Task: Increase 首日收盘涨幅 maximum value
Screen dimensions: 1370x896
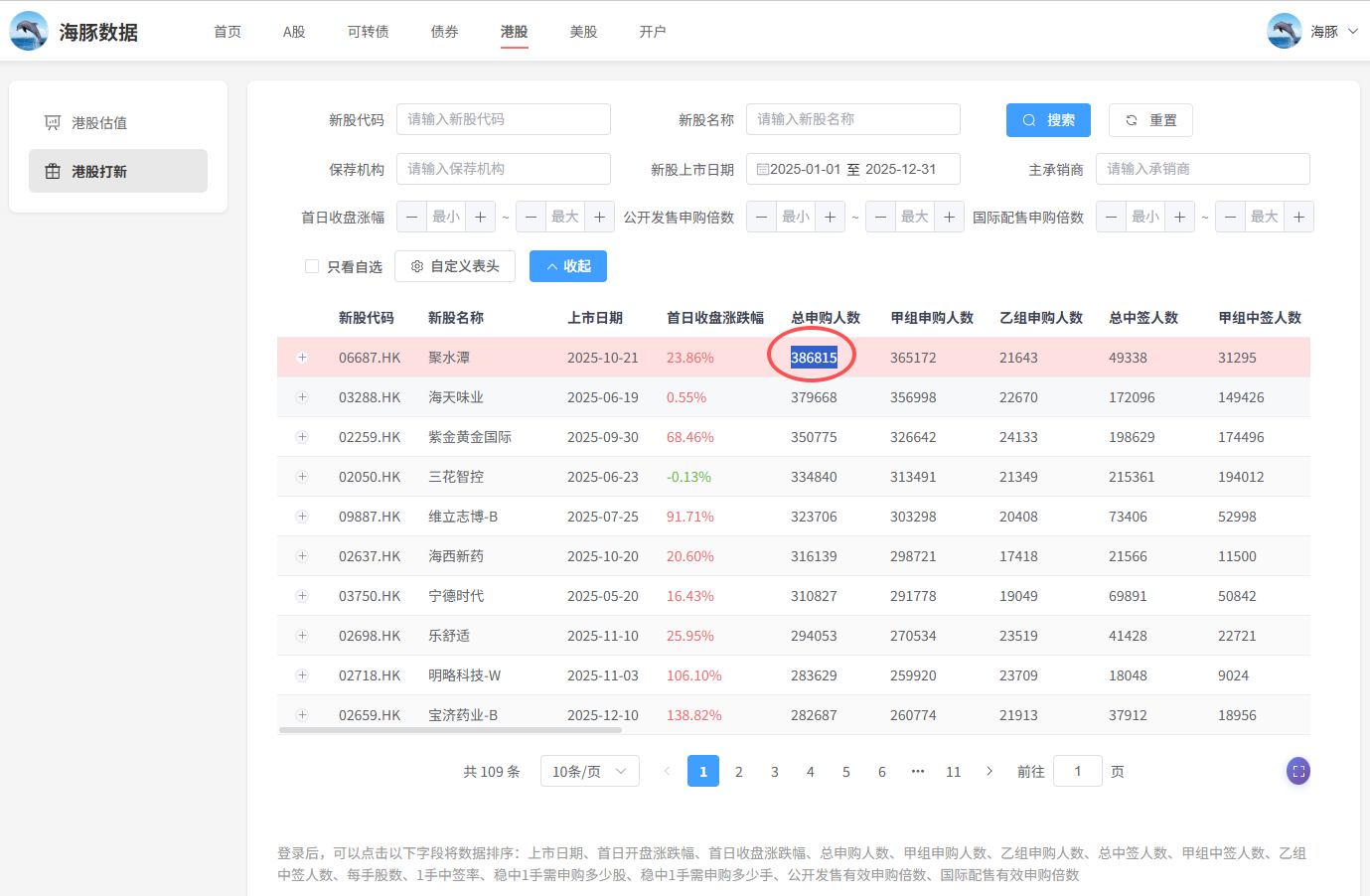Action: coord(600,217)
